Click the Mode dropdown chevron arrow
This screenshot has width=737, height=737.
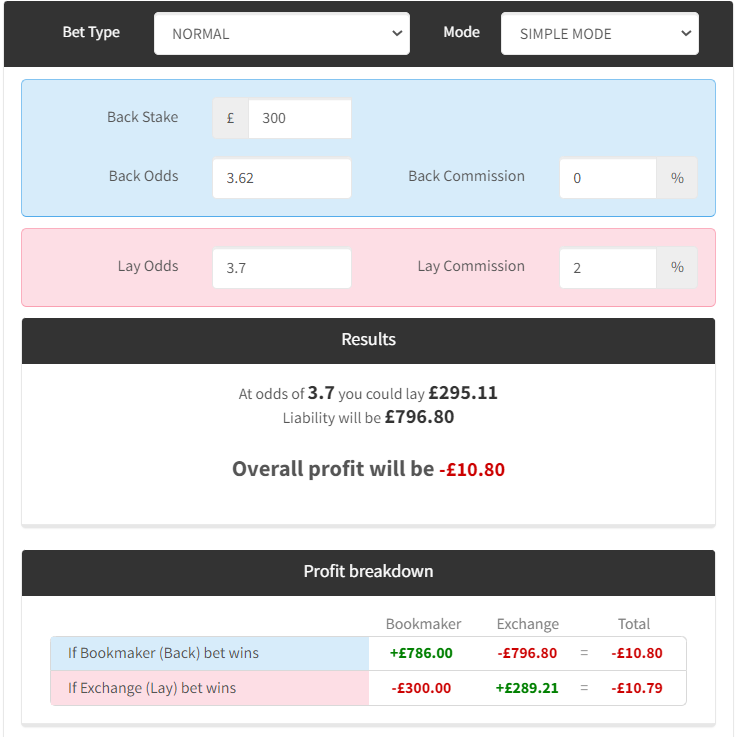pos(686,33)
